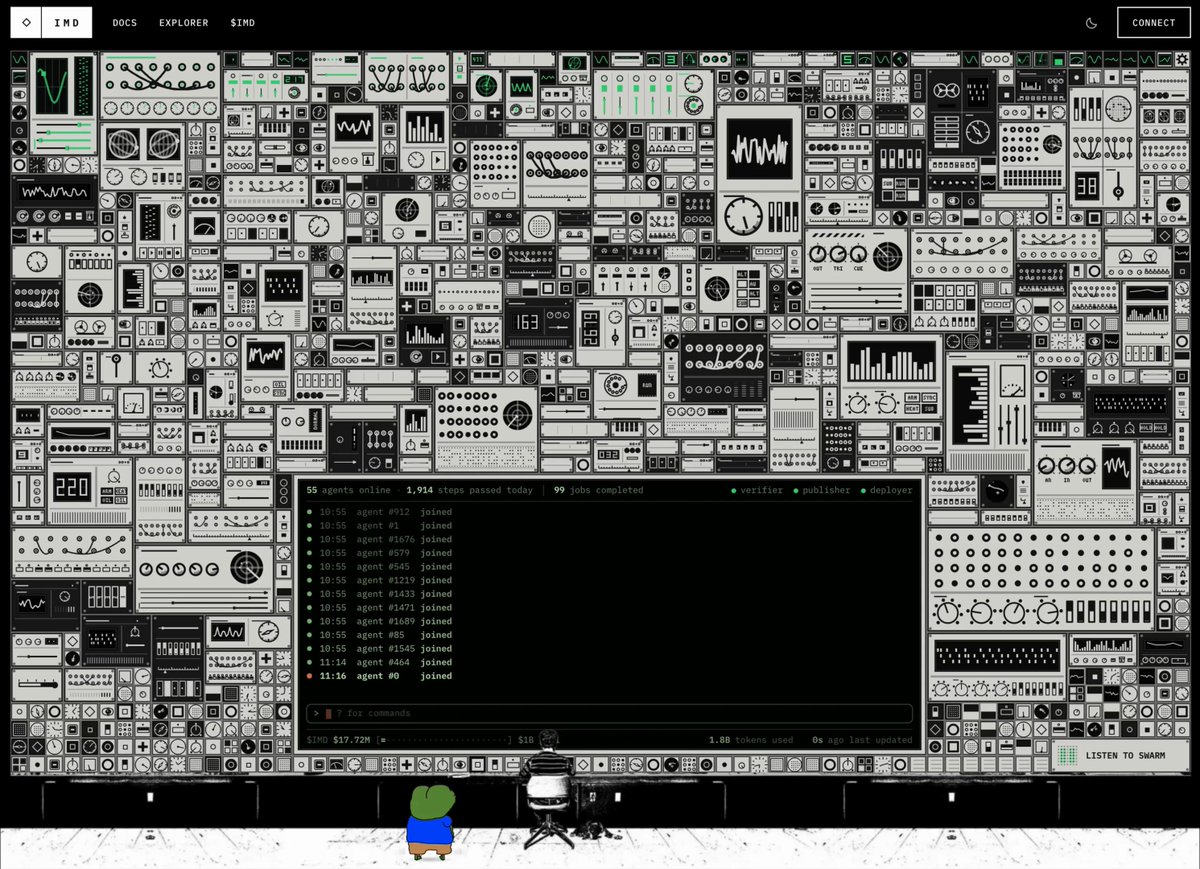This screenshot has width=1200, height=869.
Task: Select the "agent #579 joined" log row
Action: (379, 553)
